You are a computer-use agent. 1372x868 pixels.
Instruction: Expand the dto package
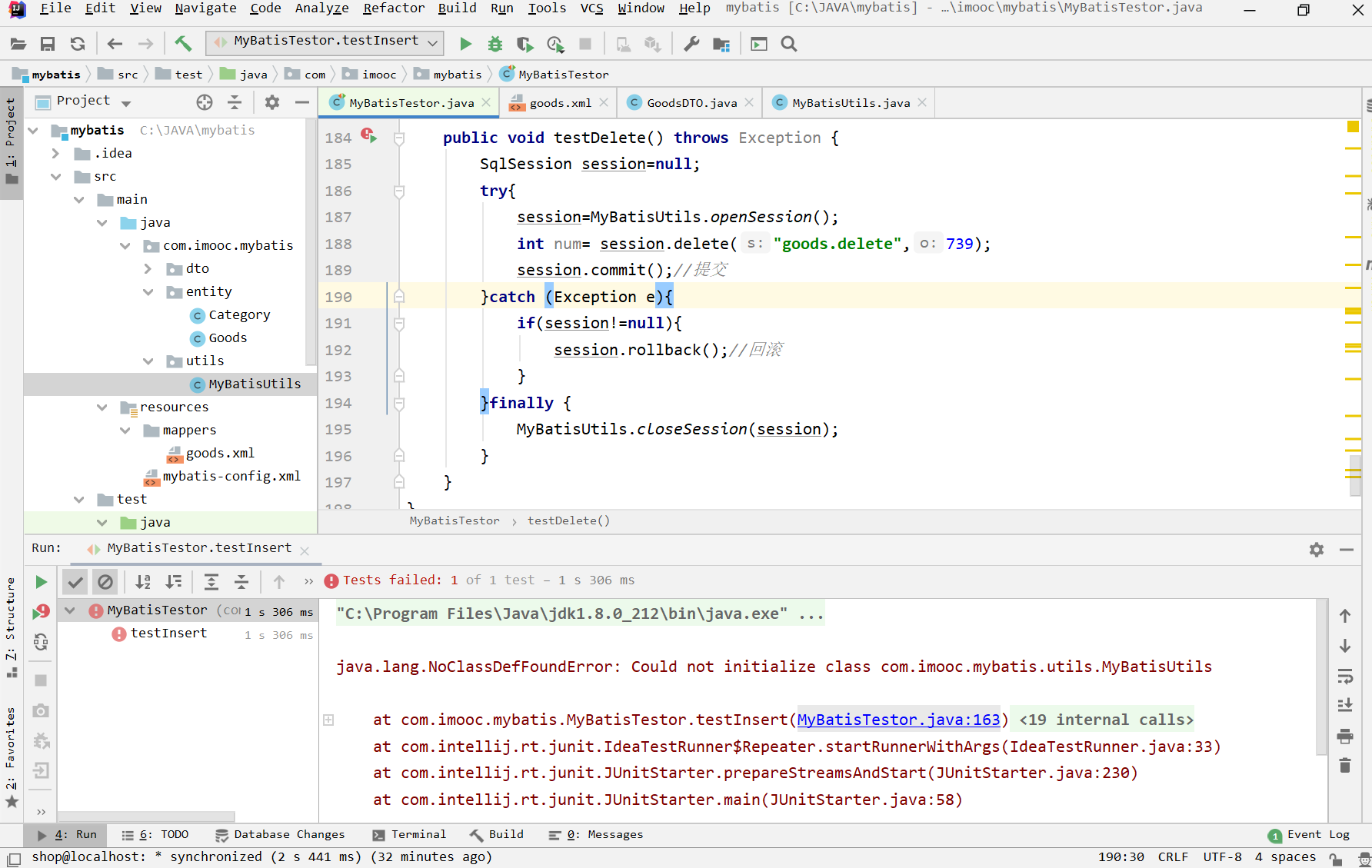tap(148, 268)
